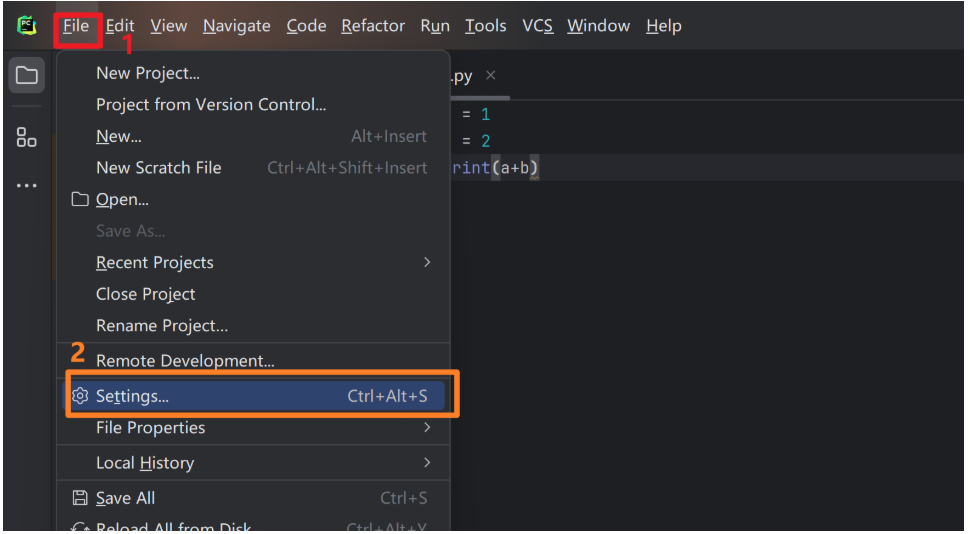The image size is (970, 534).
Task: Open the Structure tool window icon
Action: [27, 137]
